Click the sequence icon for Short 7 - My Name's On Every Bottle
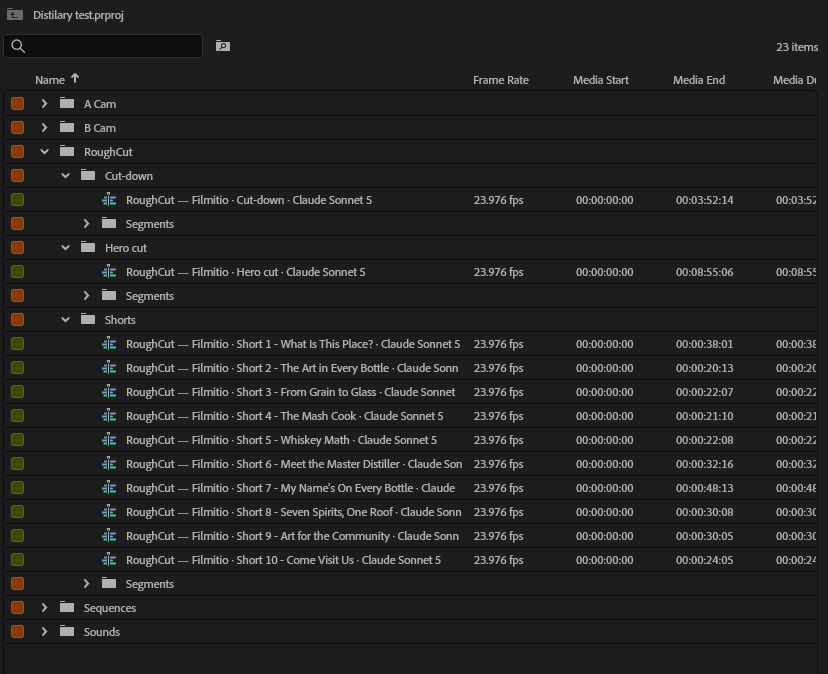 (109, 488)
